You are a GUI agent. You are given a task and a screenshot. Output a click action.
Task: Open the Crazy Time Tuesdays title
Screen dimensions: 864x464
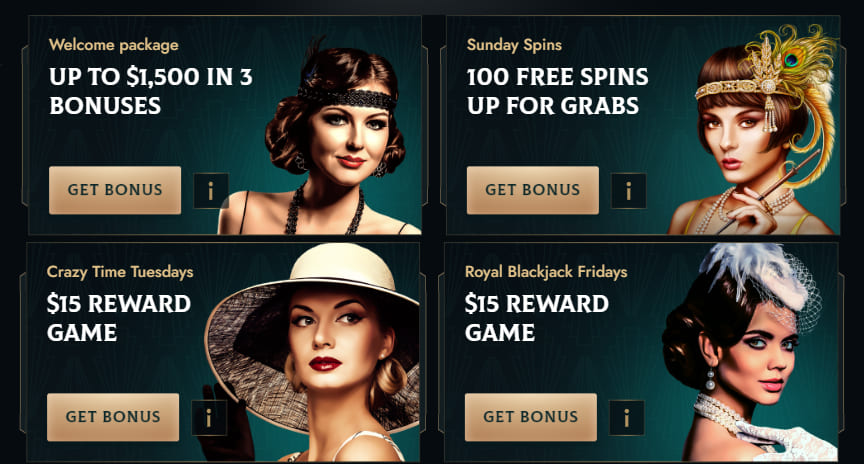(120, 272)
